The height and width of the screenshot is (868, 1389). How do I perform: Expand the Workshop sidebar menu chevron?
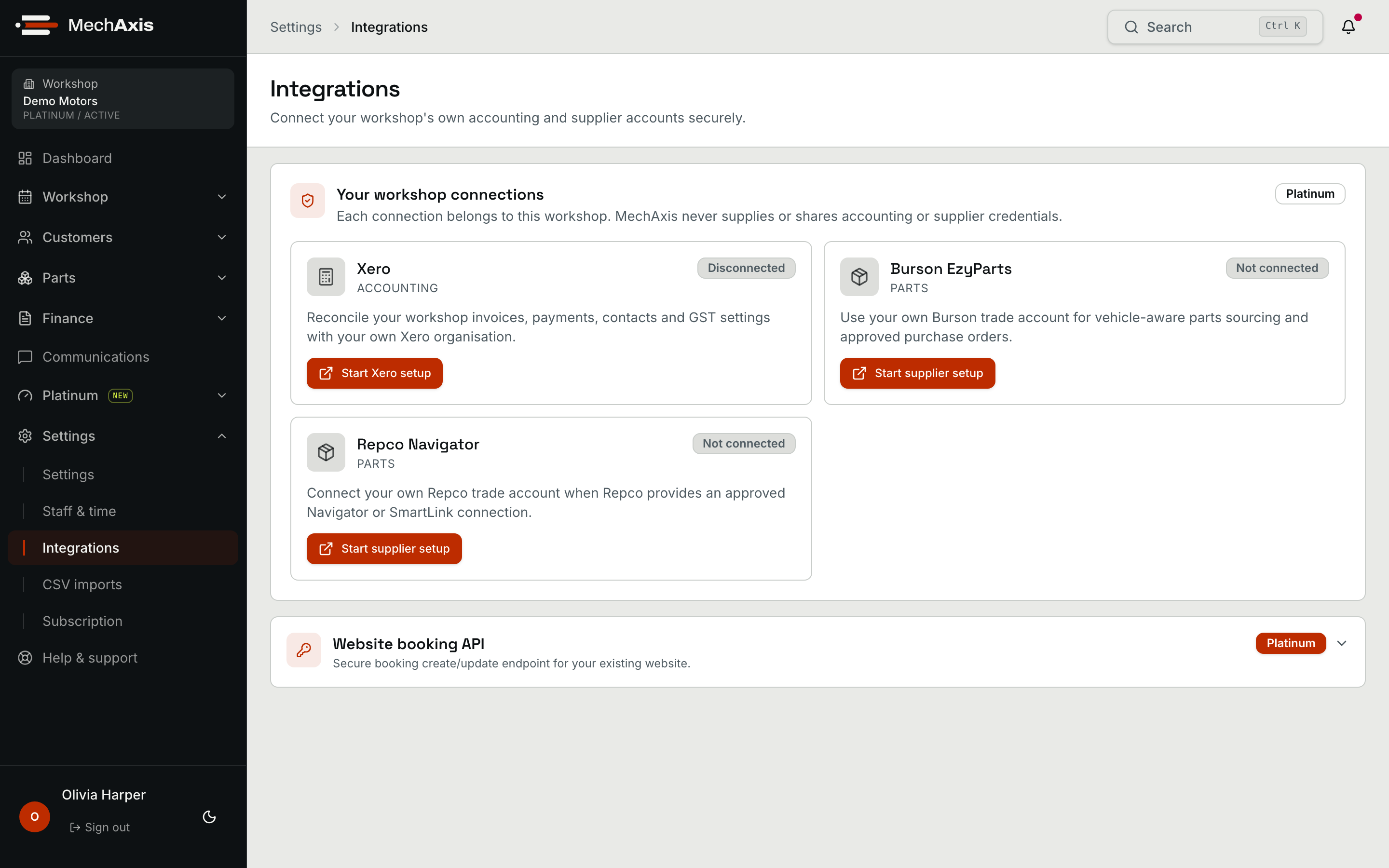(x=222, y=197)
